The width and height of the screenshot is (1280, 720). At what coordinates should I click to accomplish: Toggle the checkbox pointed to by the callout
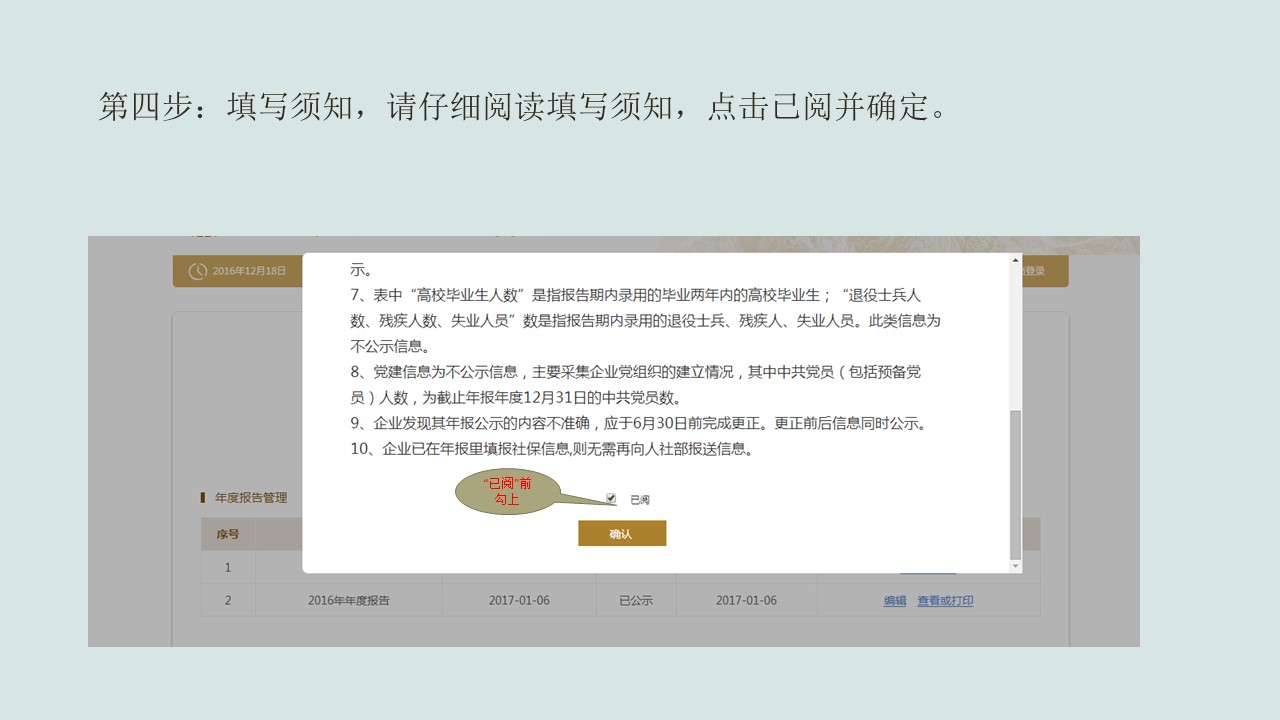coord(610,497)
